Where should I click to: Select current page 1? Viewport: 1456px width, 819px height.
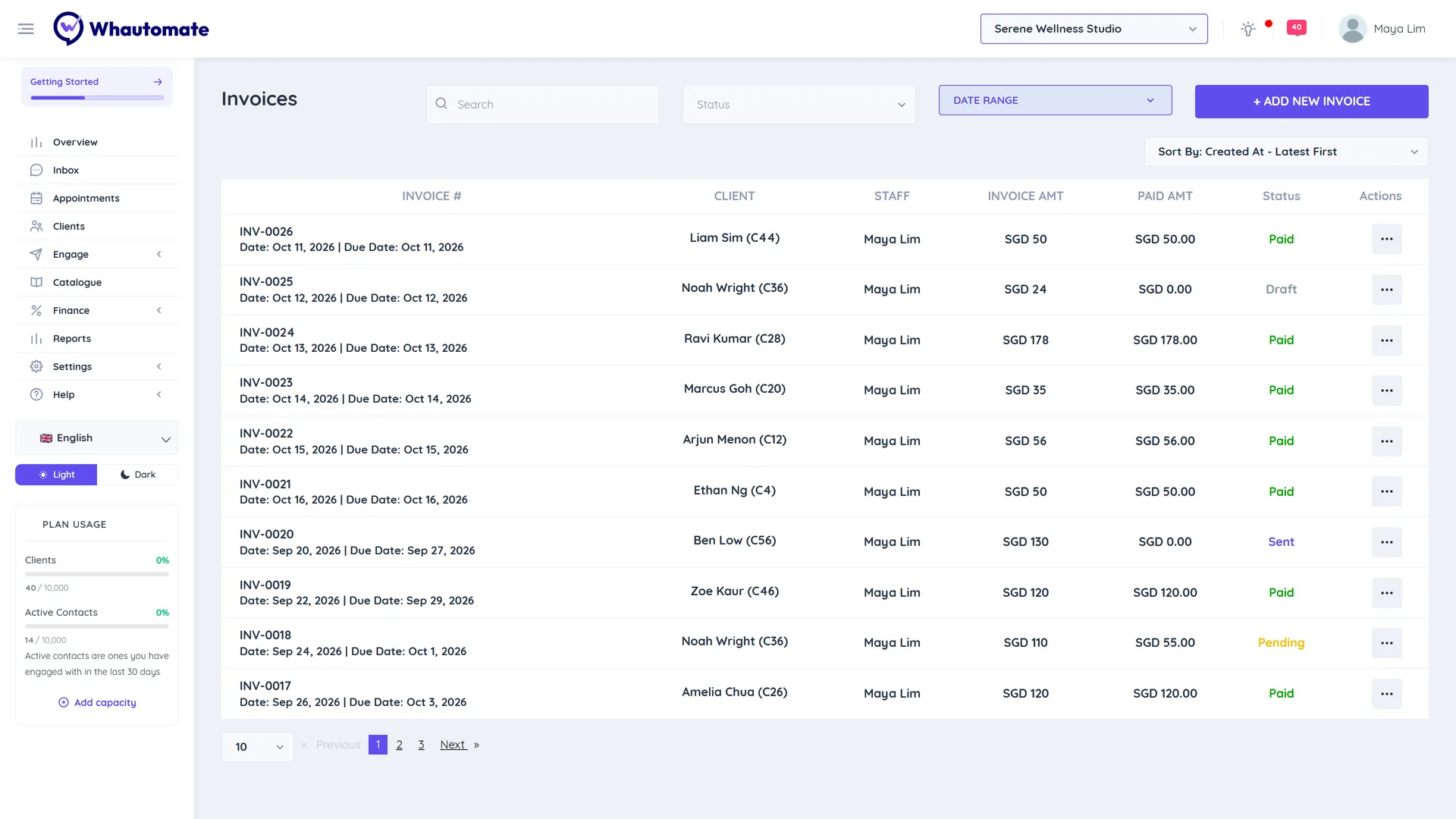point(378,745)
